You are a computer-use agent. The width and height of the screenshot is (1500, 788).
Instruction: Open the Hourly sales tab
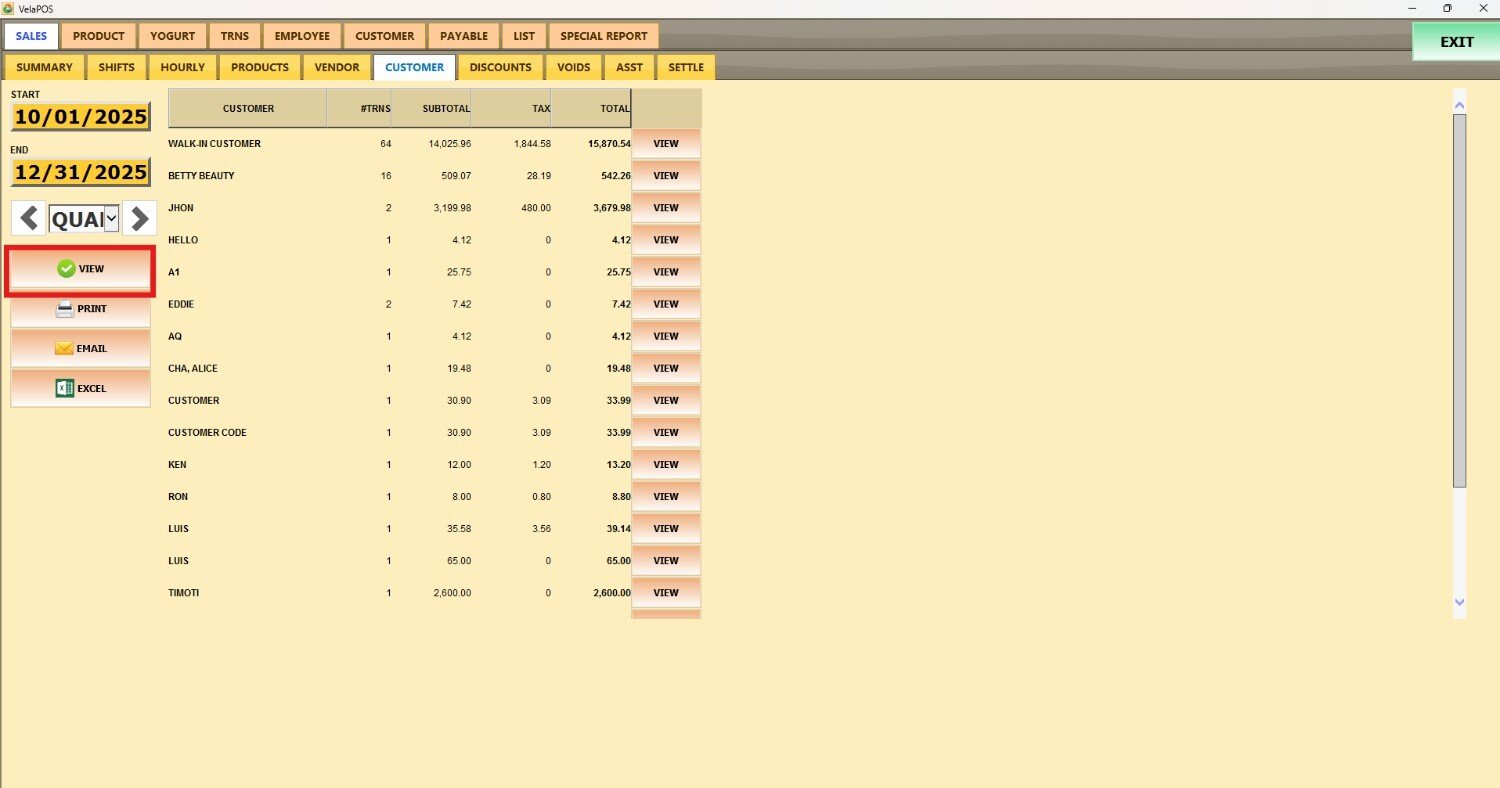(182, 68)
